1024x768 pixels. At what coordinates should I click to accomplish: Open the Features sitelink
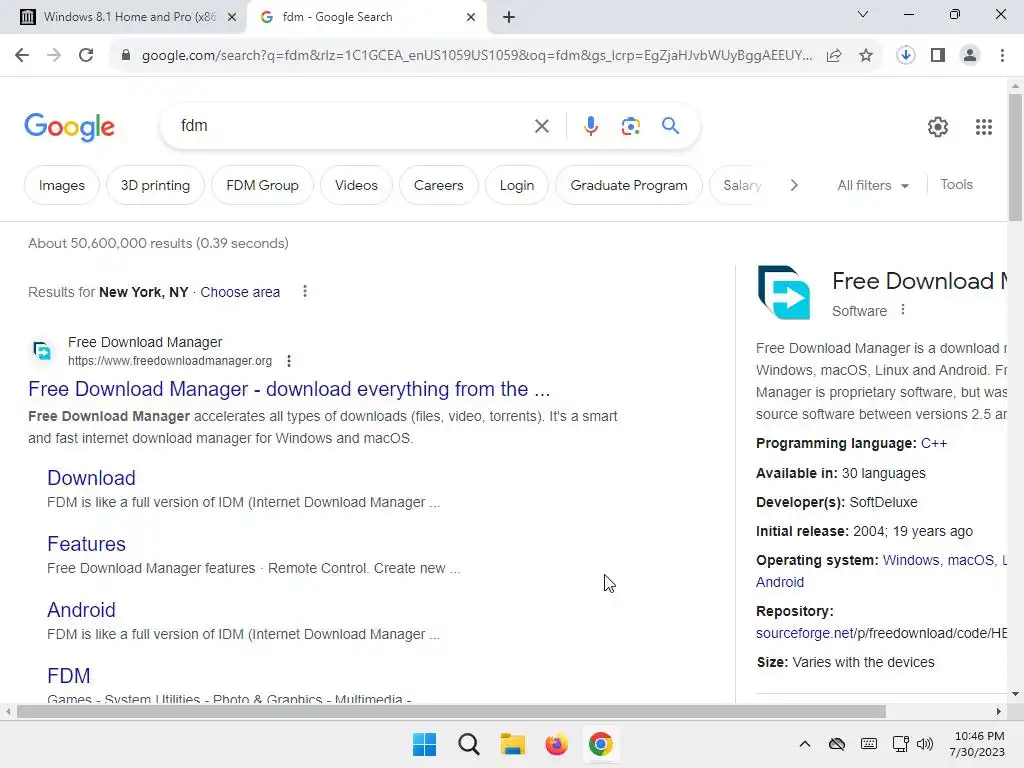point(86,544)
